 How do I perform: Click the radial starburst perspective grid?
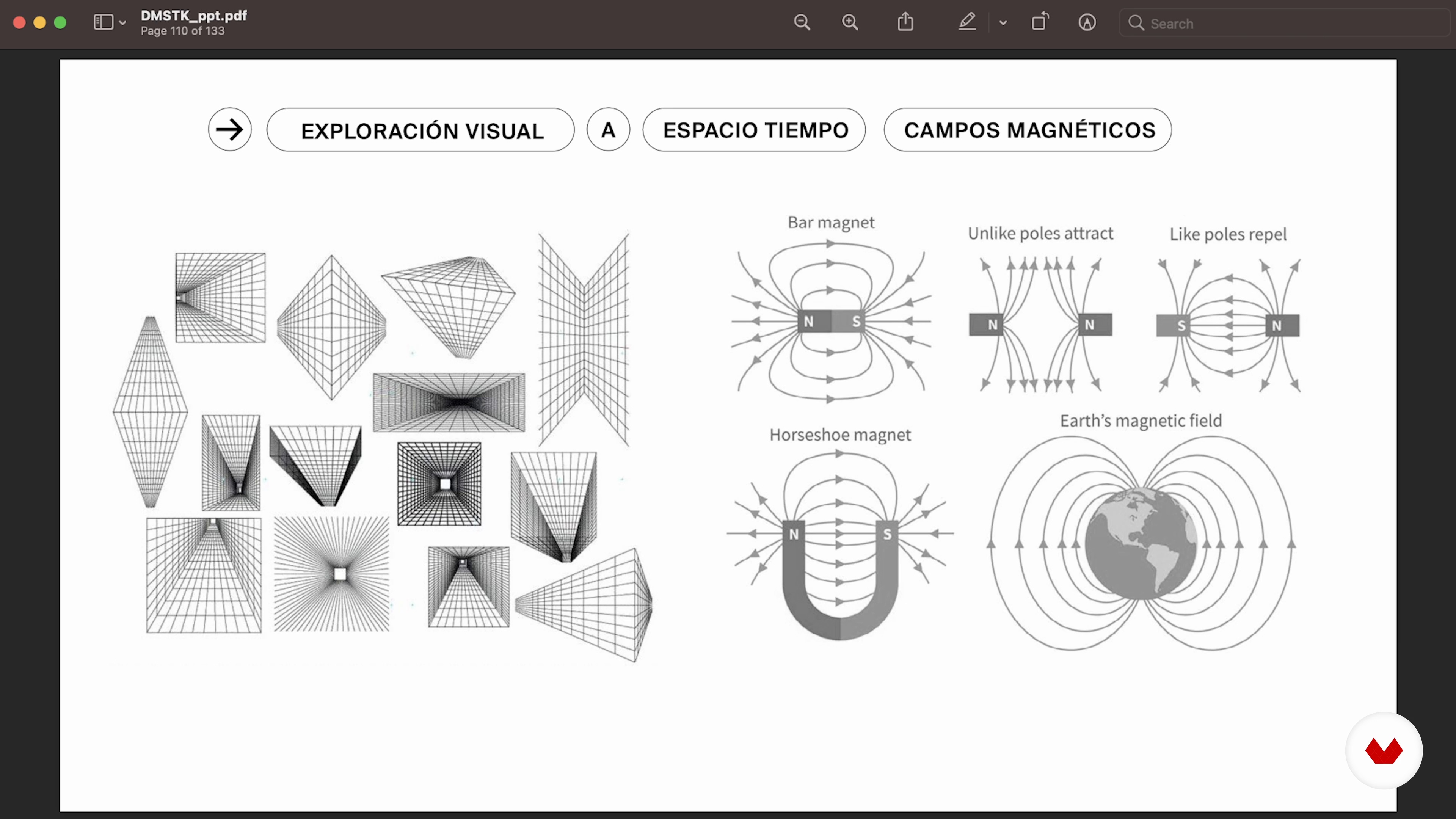click(x=332, y=574)
